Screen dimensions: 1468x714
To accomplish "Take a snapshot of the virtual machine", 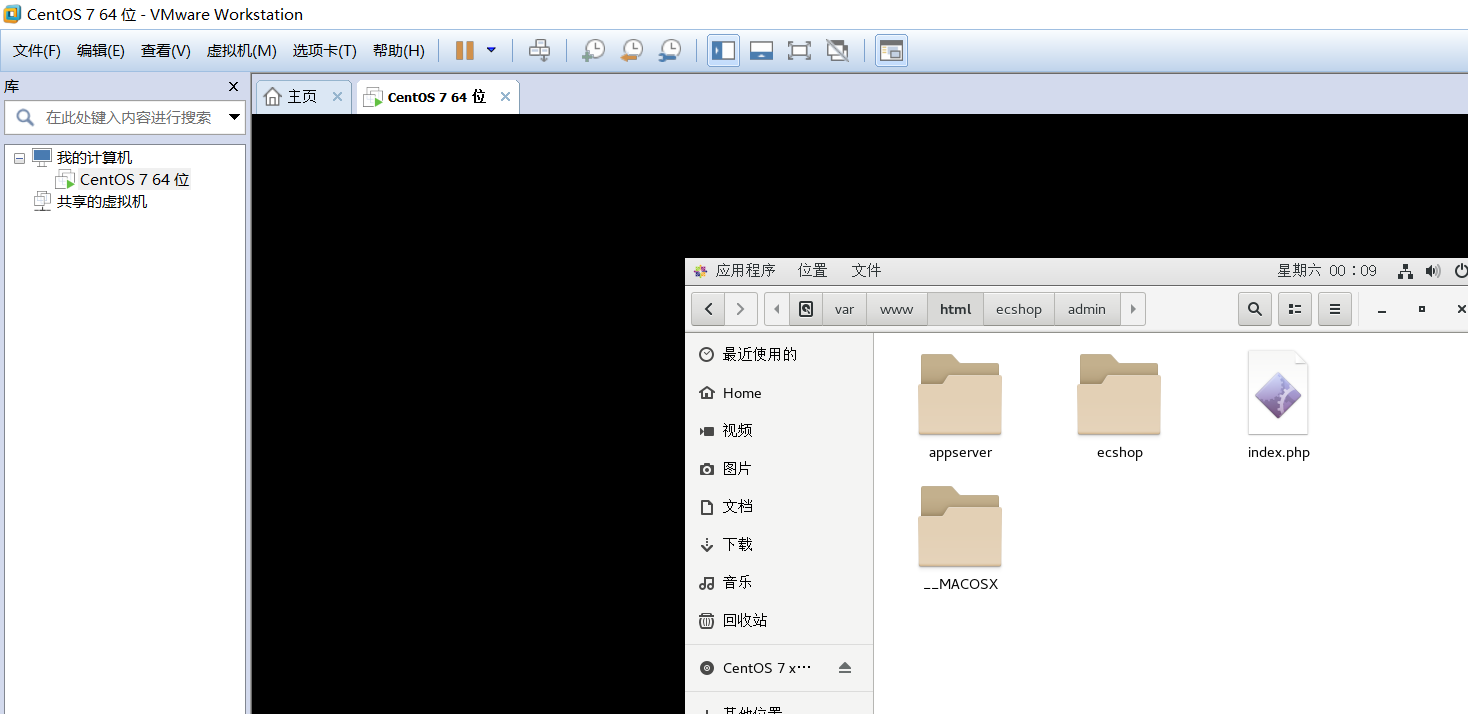I will point(592,50).
